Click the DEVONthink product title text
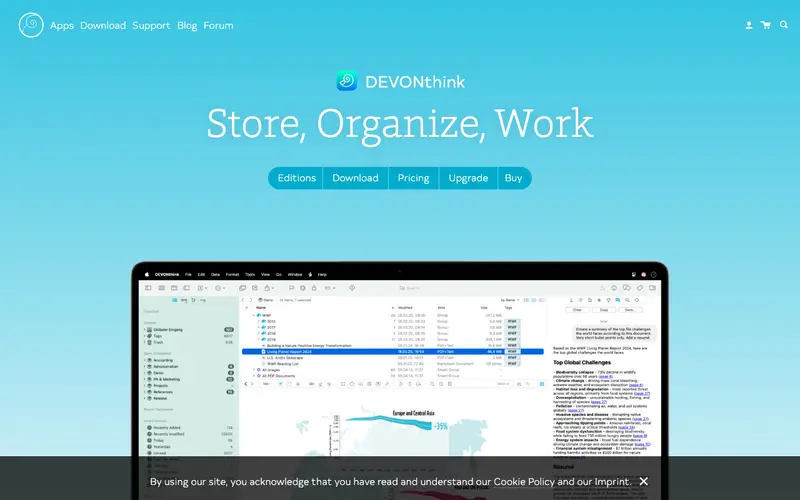800x500 pixels. (x=415, y=82)
